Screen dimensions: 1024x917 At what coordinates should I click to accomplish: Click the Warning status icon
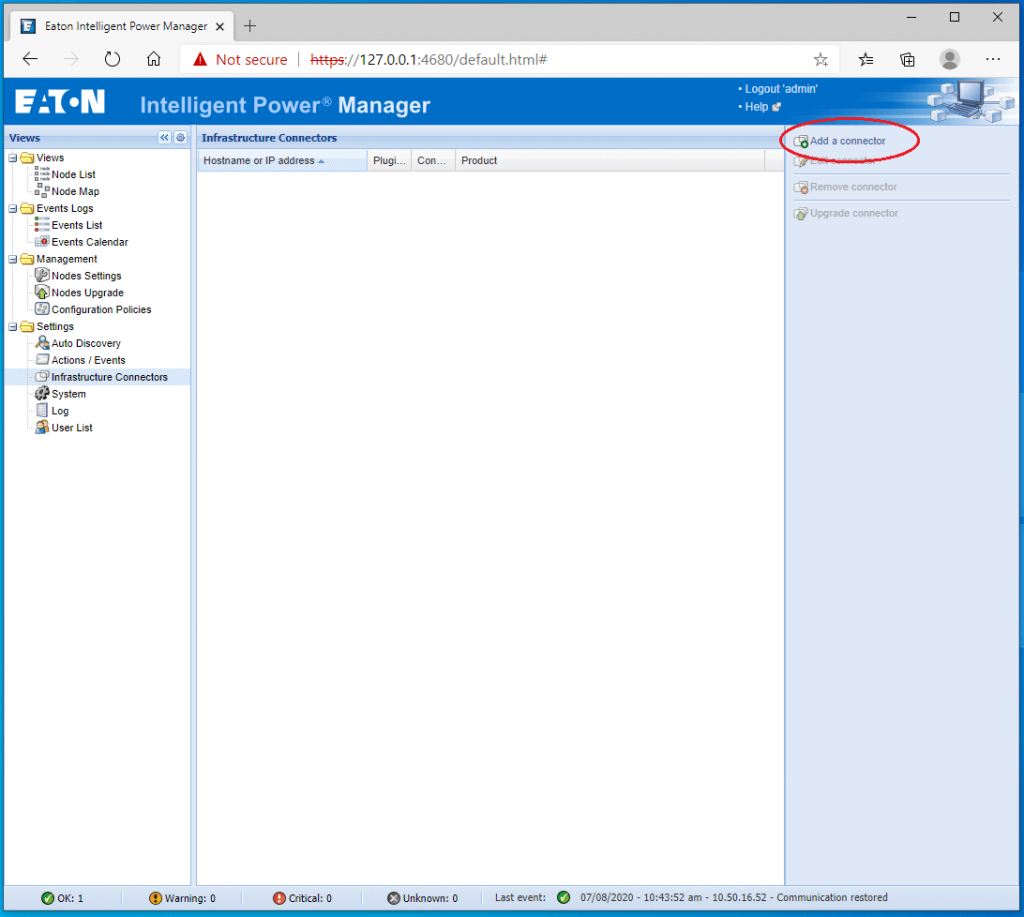pos(155,898)
